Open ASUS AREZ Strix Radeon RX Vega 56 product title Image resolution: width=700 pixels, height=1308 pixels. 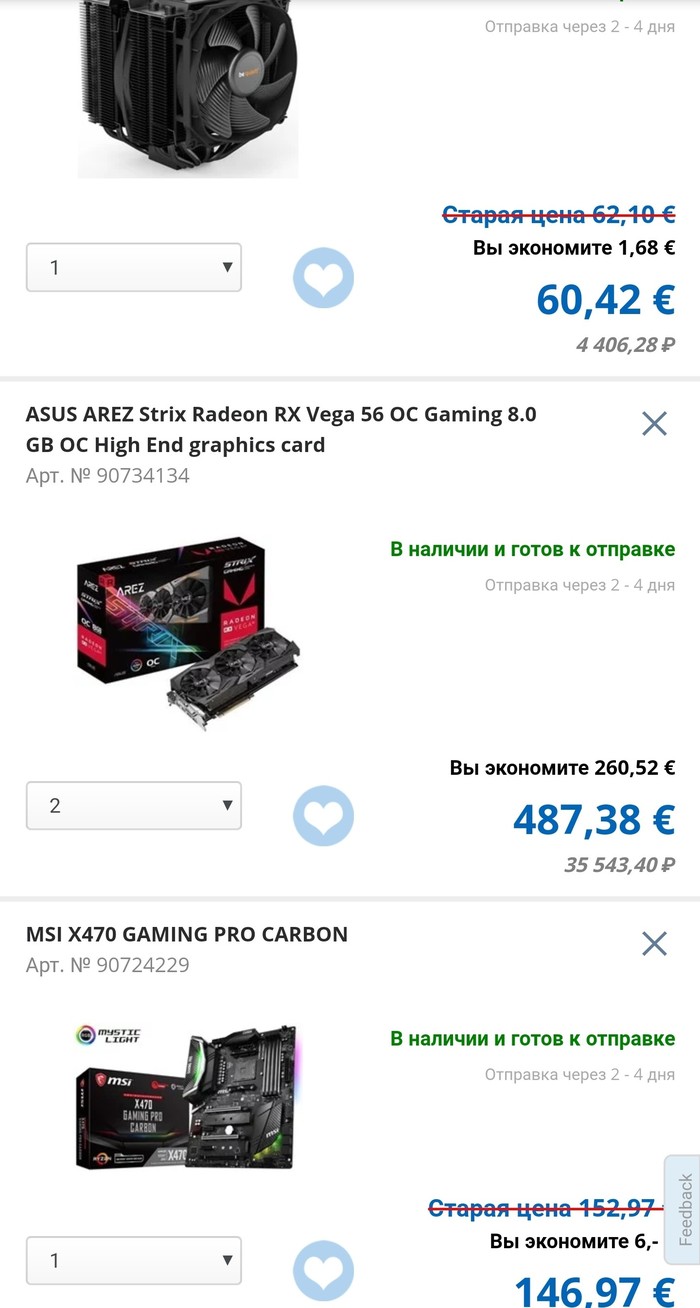tap(281, 429)
